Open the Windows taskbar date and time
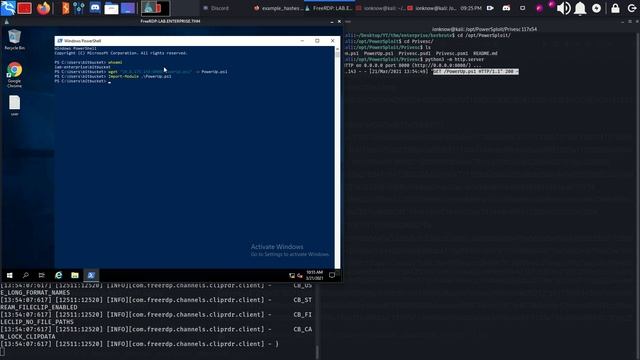Viewport: 640px width, 360px height. point(314,275)
